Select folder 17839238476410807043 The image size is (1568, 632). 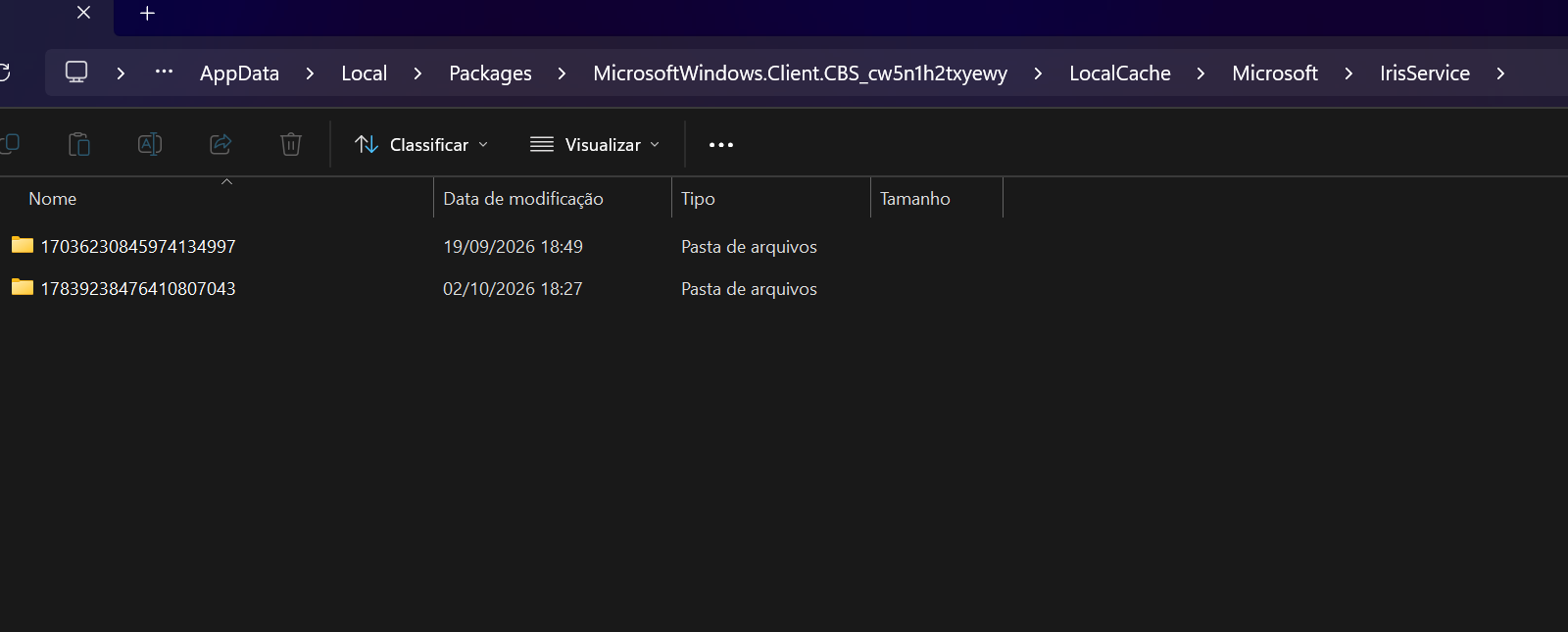click(x=138, y=289)
